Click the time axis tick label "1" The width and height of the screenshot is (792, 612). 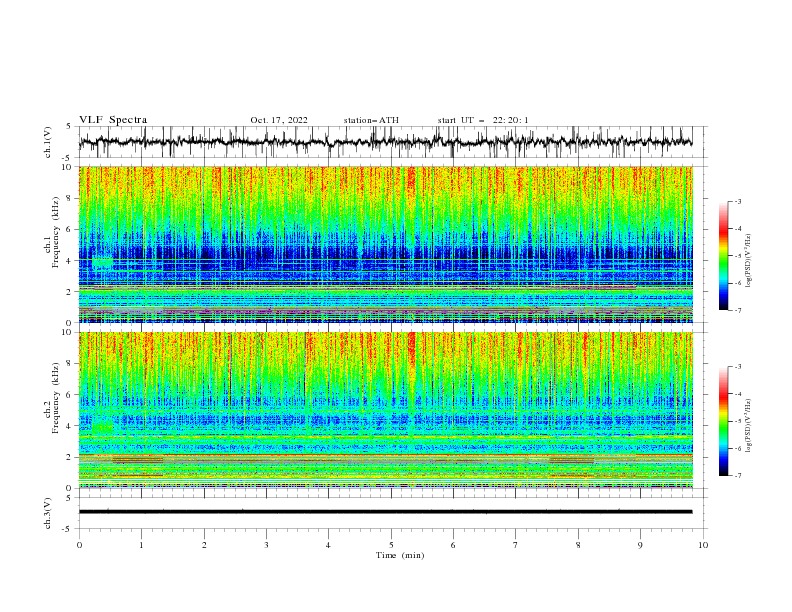(x=141, y=545)
